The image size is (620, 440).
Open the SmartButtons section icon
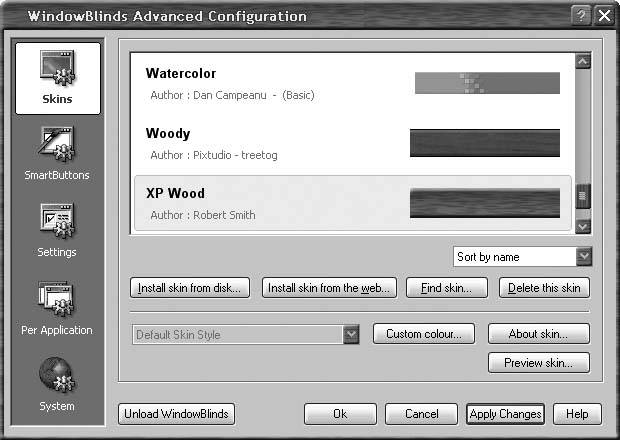pyautogui.click(x=57, y=144)
